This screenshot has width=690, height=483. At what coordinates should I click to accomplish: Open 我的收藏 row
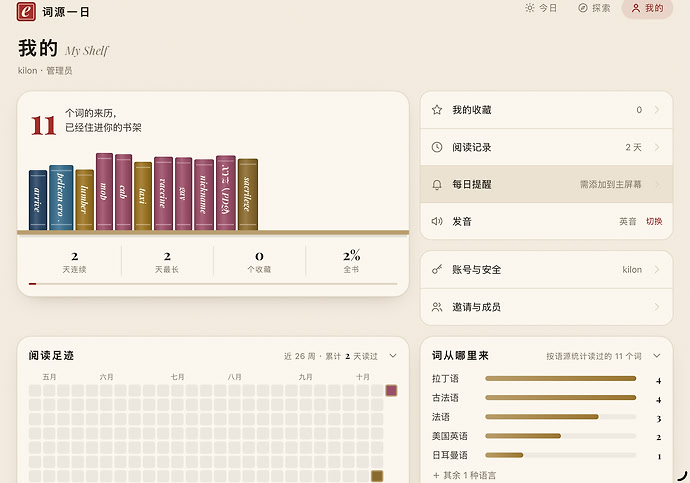[546, 110]
